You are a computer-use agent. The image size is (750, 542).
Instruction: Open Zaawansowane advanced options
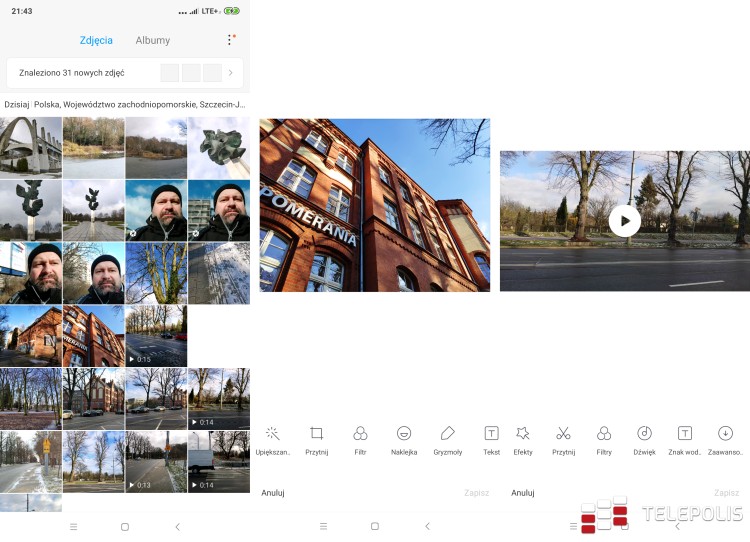726,439
